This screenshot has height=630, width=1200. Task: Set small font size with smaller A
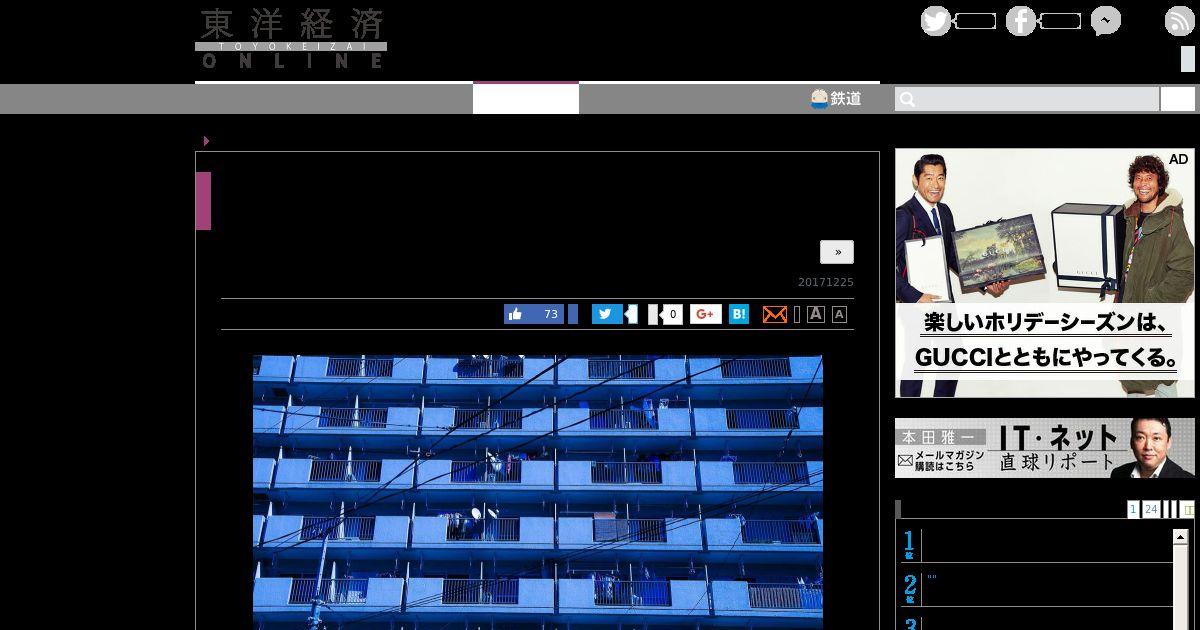pos(839,314)
